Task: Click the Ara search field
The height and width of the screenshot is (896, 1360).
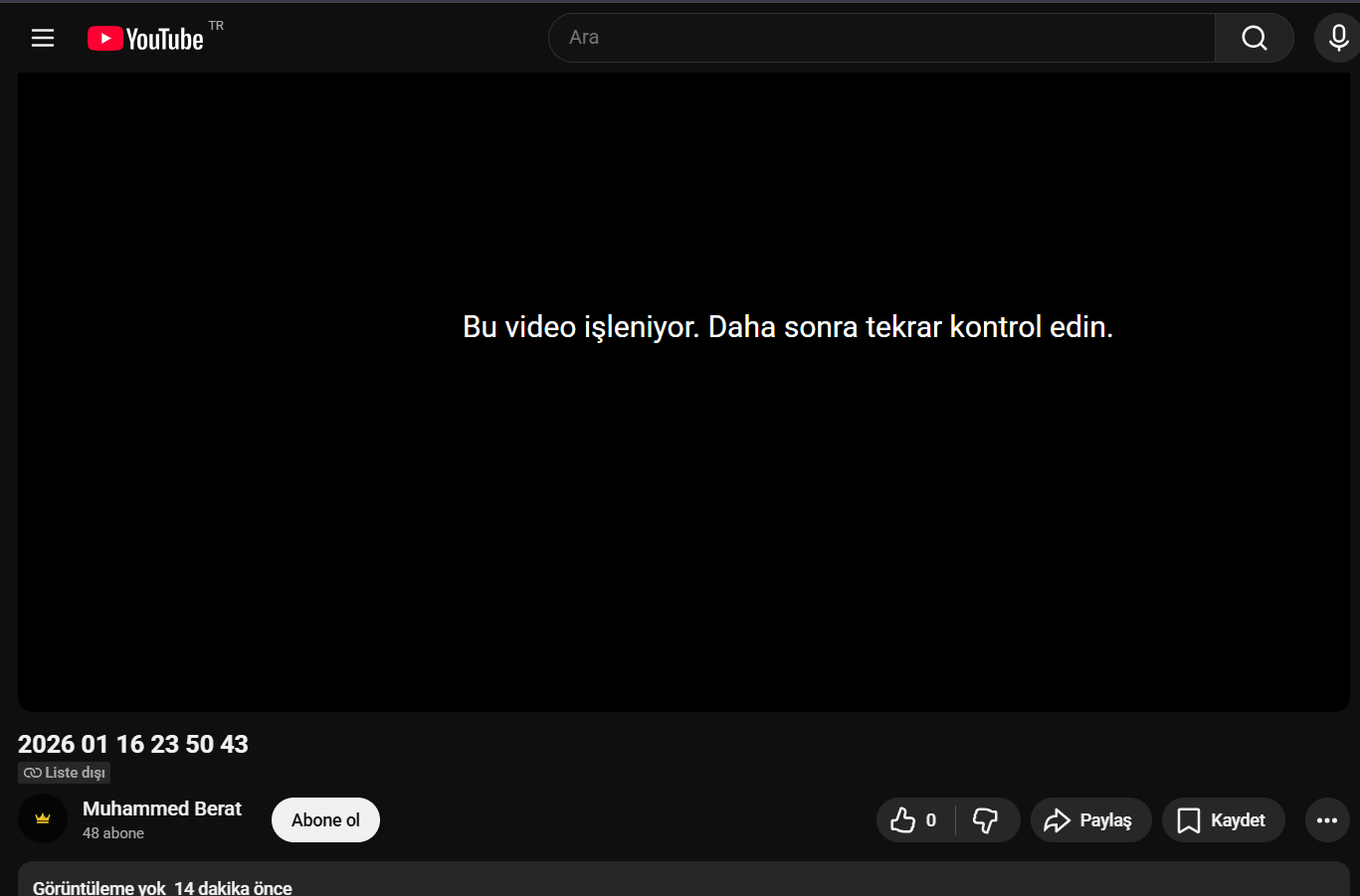Action: coord(881,38)
